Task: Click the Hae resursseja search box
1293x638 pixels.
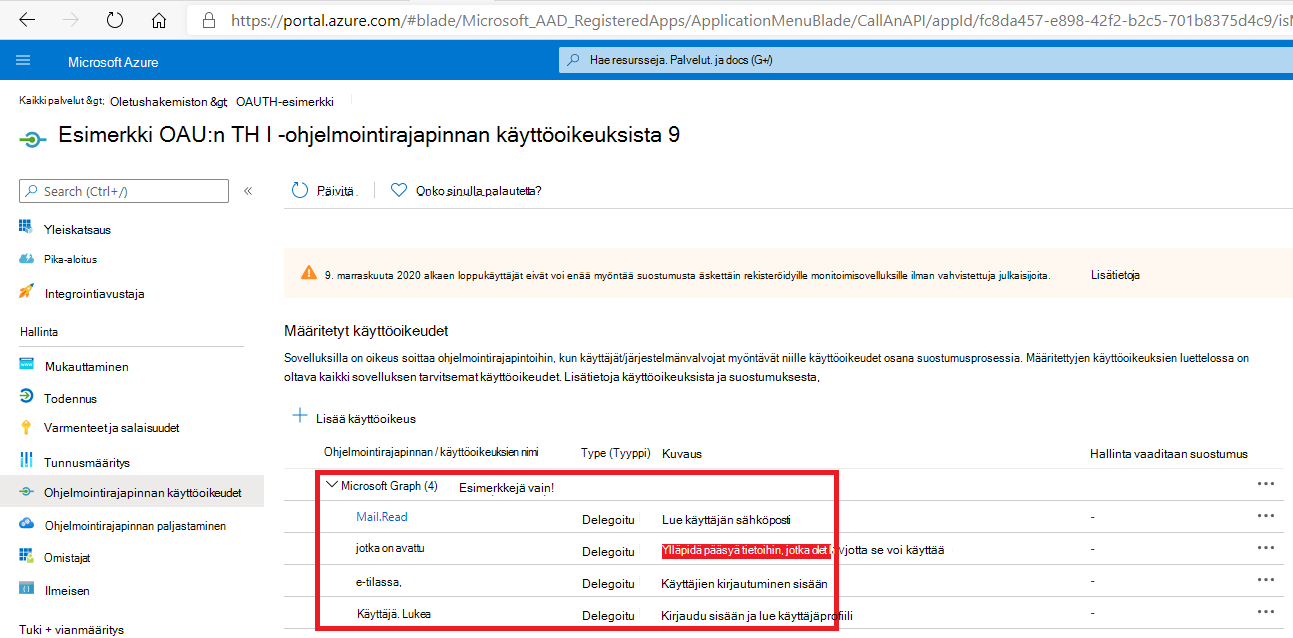Action: [925, 60]
